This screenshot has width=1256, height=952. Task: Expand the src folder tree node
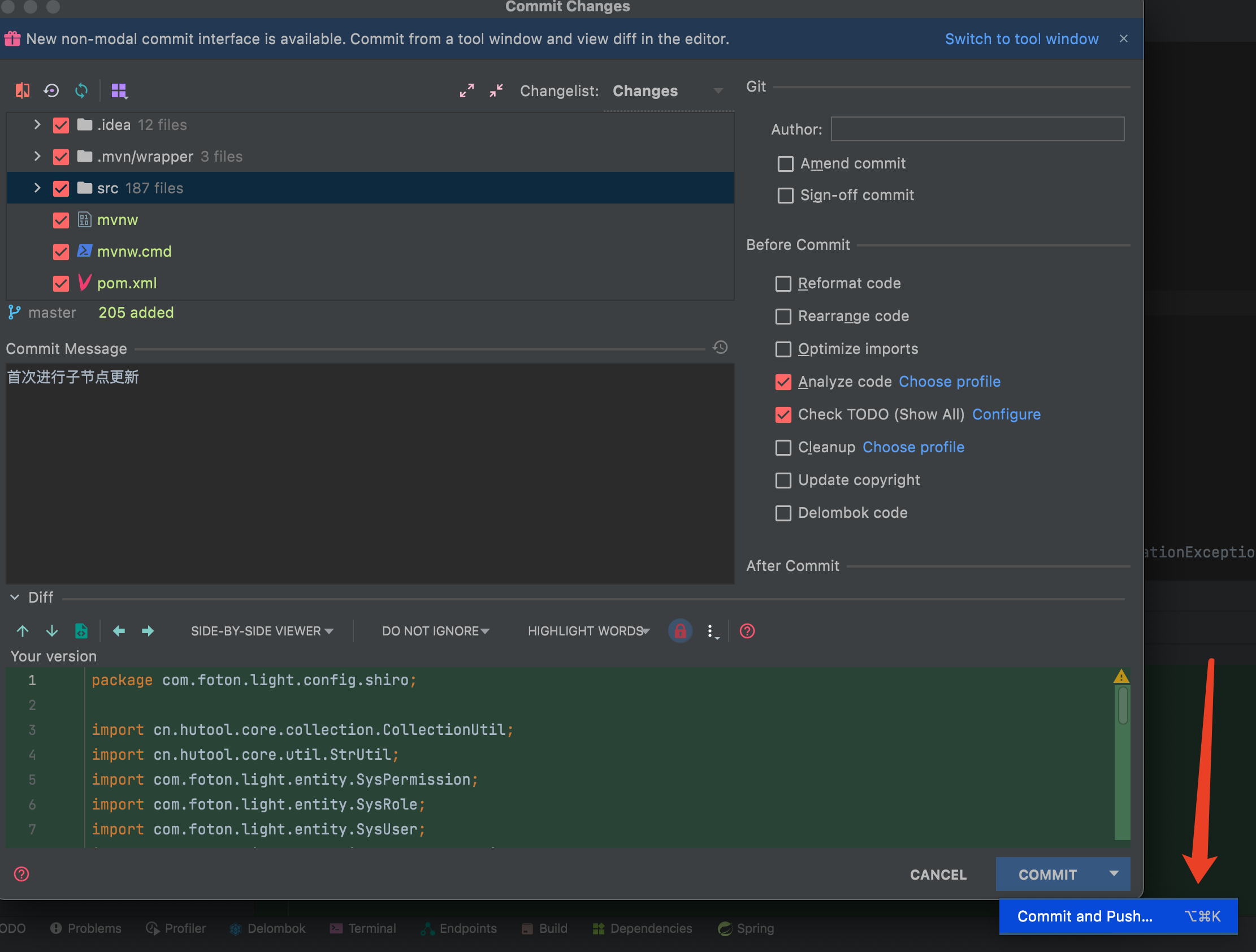(x=37, y=188)
